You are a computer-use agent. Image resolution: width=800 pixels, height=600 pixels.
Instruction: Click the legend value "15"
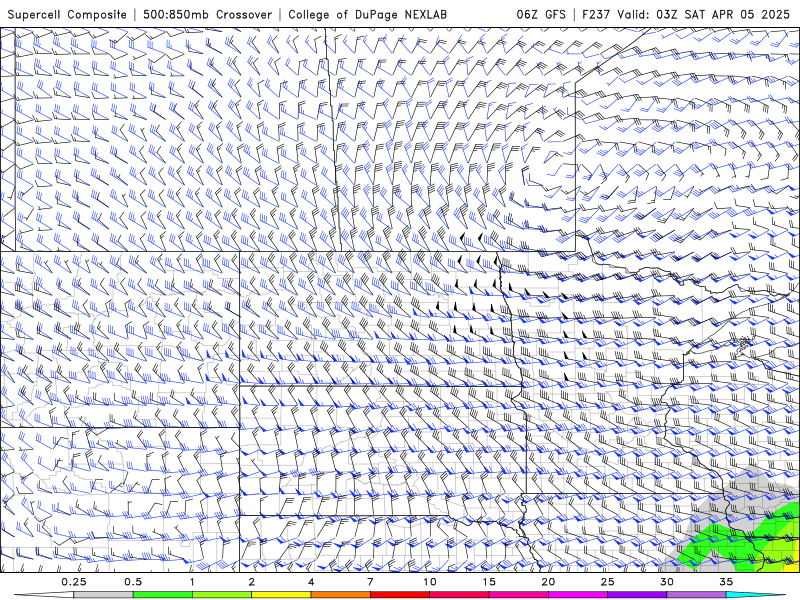click(x=489, y=582)
